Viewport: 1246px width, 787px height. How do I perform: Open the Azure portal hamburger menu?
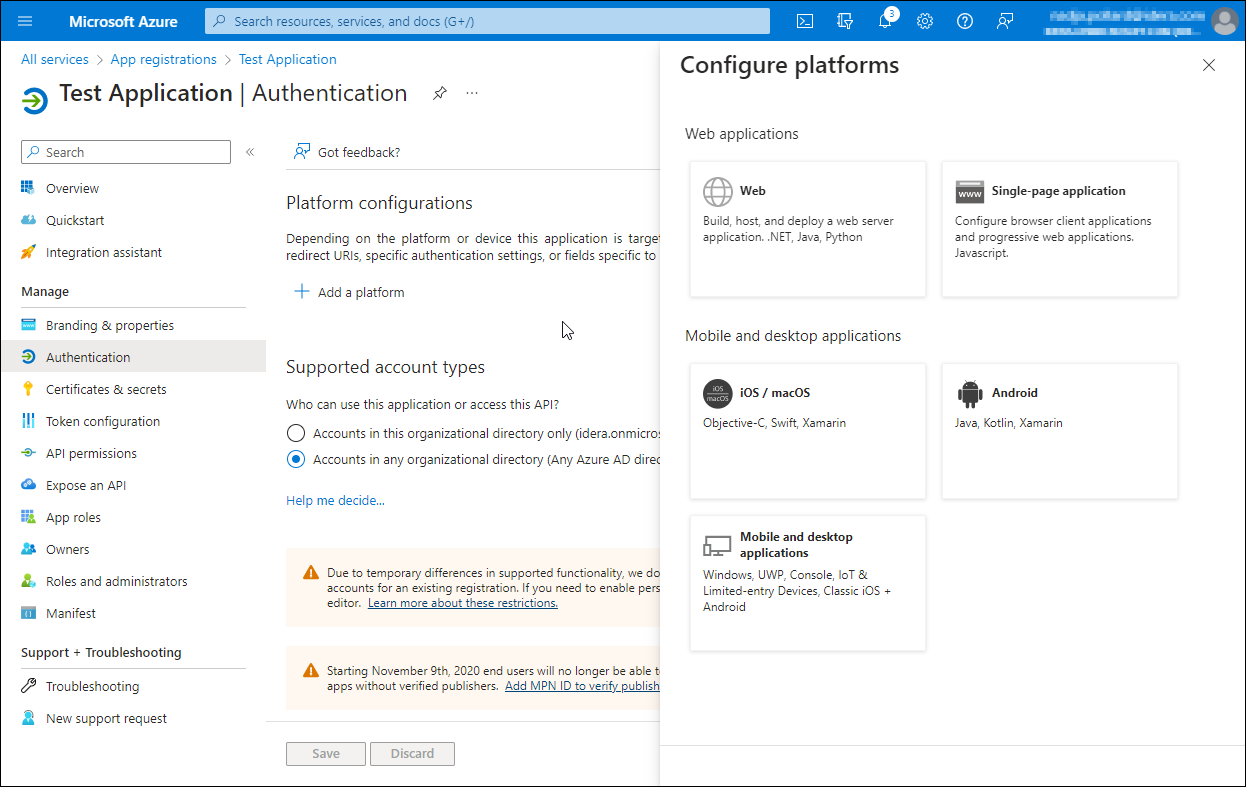(x=25, y=21)
